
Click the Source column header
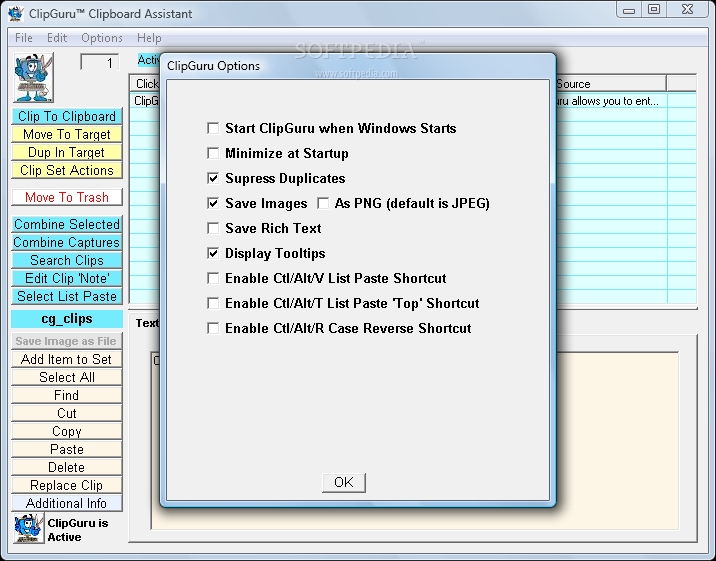click(x=611, y=84)
